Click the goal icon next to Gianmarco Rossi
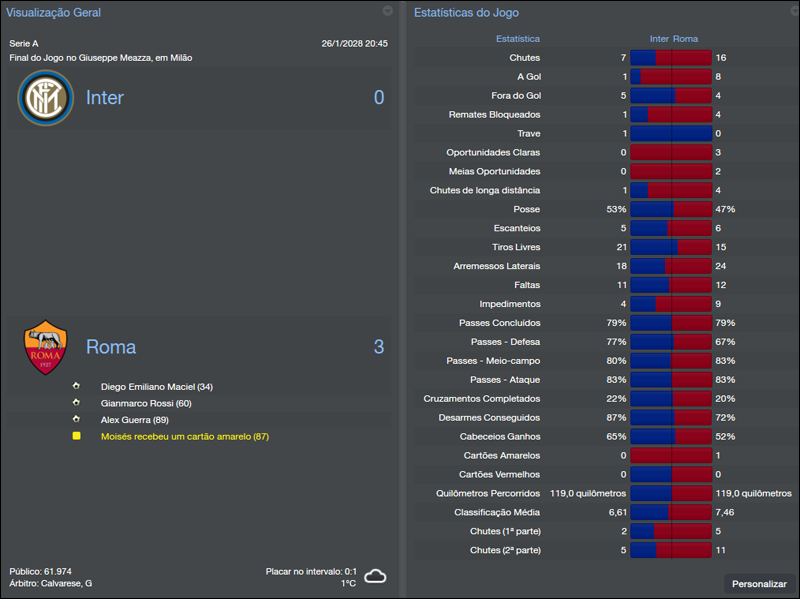This screenshot has width=800, height=599. click(x=77, y=404)
